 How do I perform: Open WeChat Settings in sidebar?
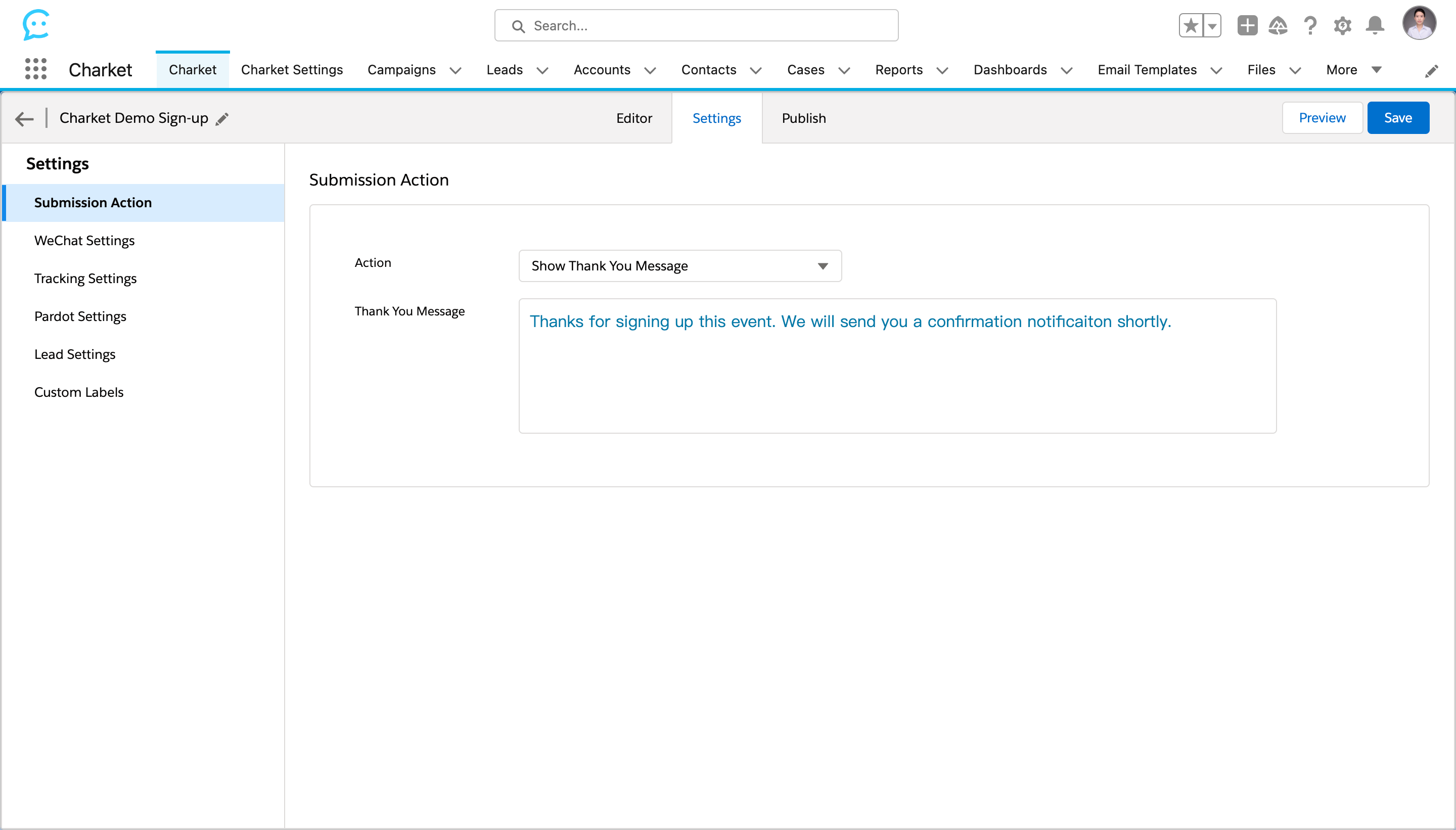[x=143, y=241]
